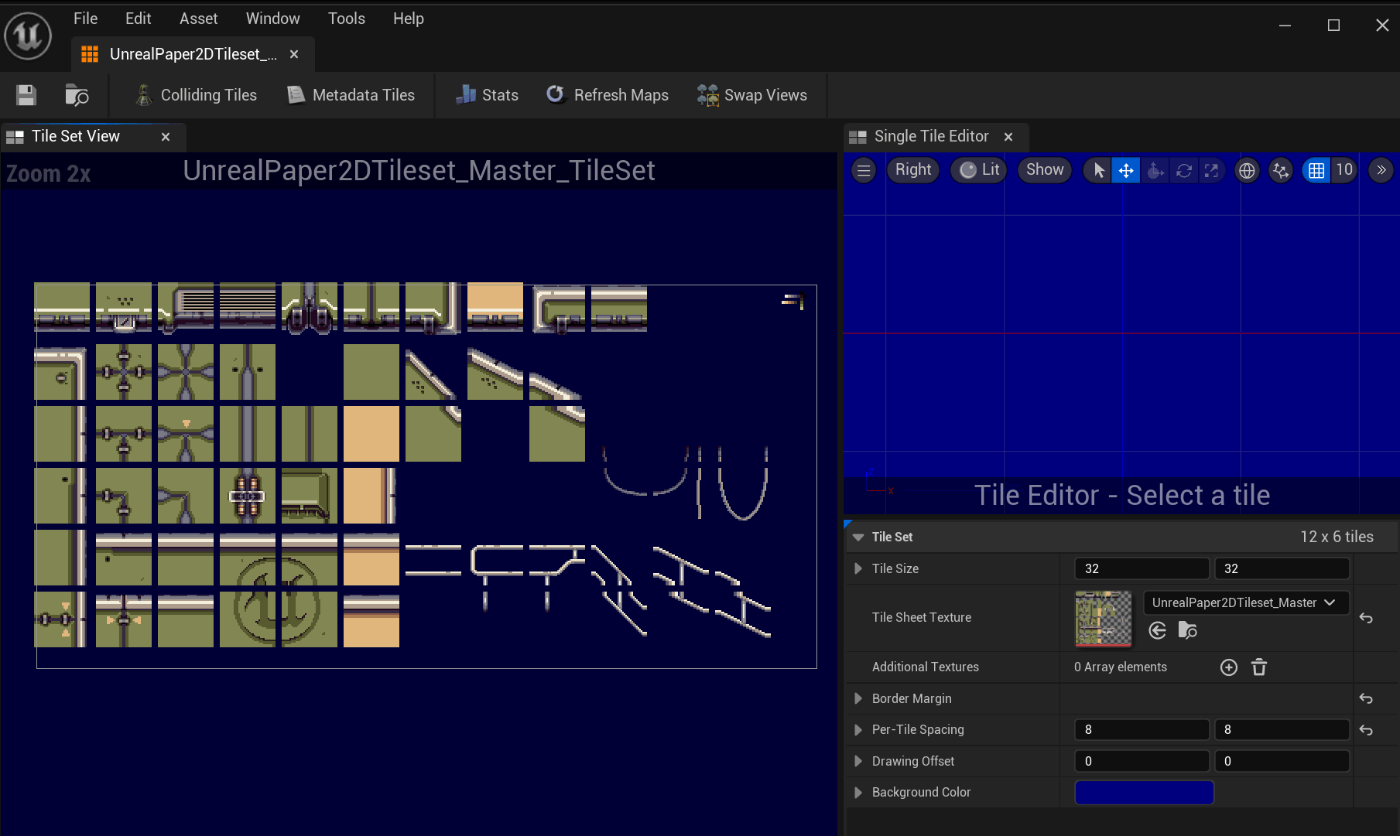Image resolution: width=1400 pixels, height=836 pixels.
Task: Pick the Background Color swatch
Action: click(x=1144, y=792)
